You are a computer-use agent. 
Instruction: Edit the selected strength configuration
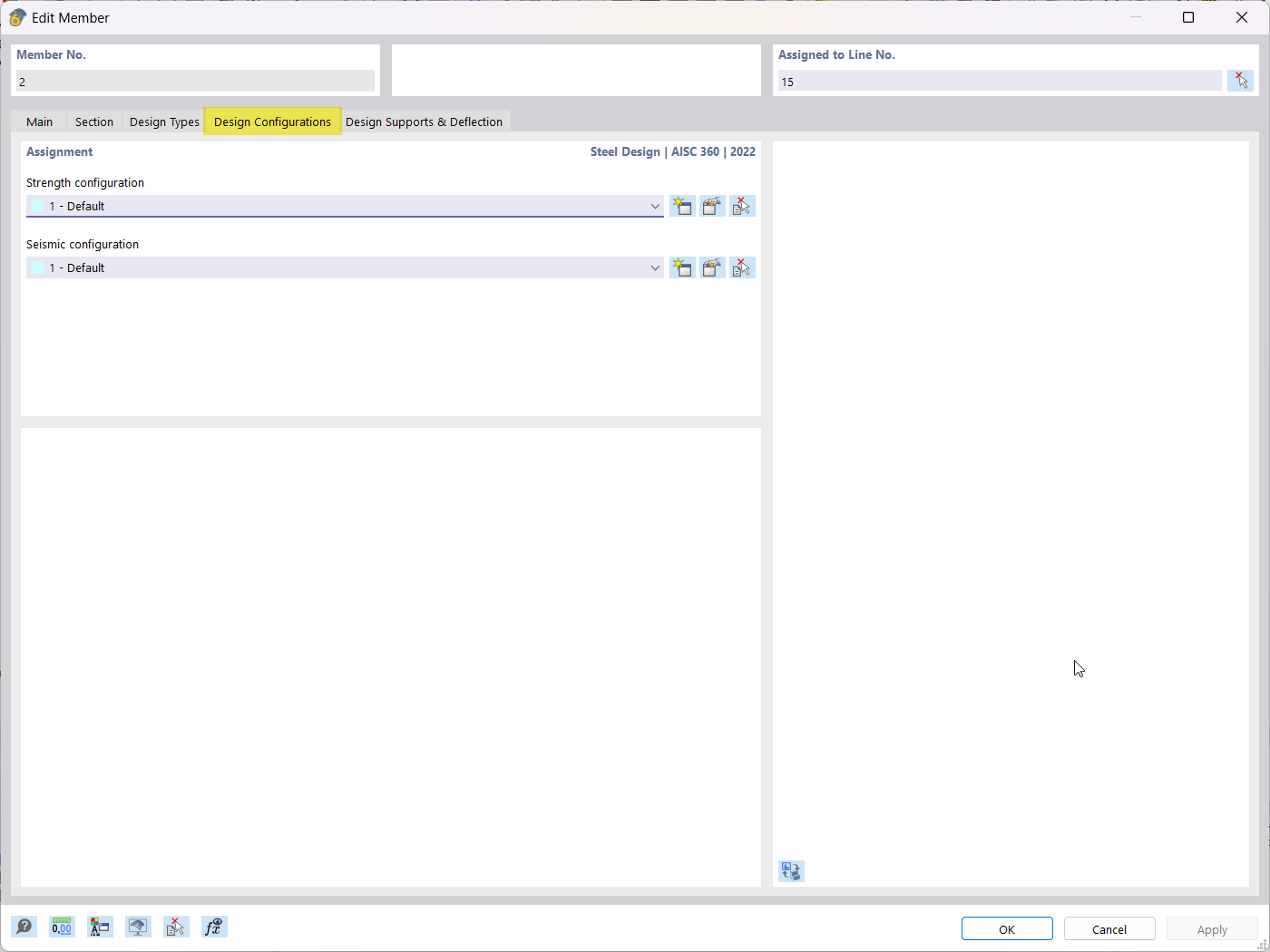click(712, 206)
